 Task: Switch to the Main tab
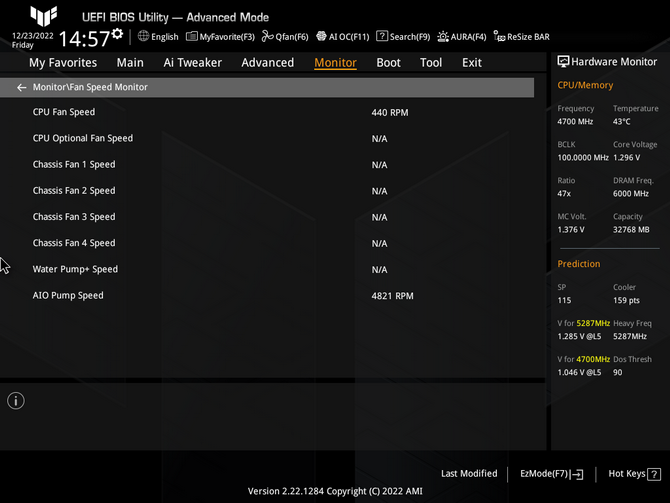tap(130, 63)
